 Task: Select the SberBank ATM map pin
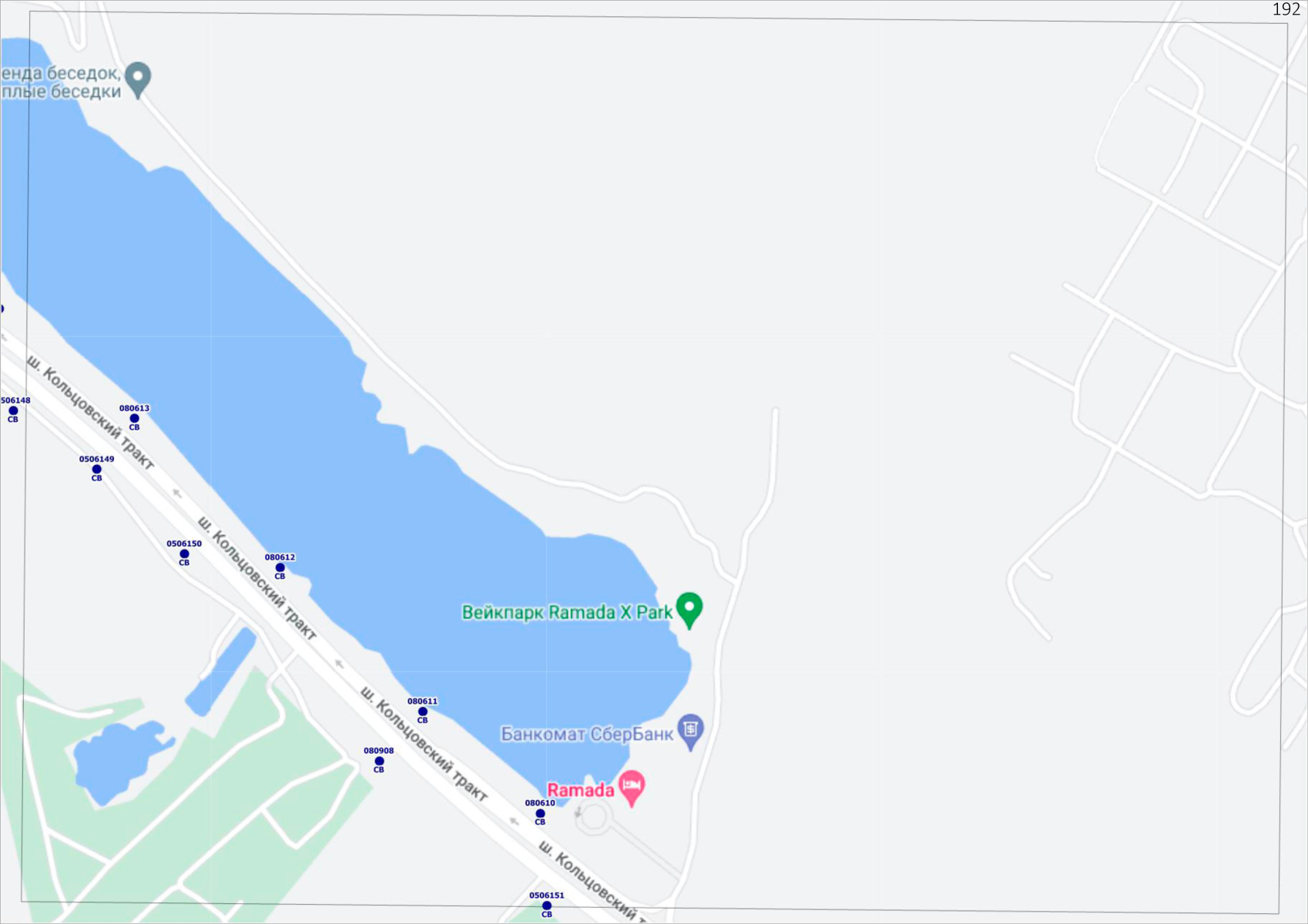[x=690, y=731]
